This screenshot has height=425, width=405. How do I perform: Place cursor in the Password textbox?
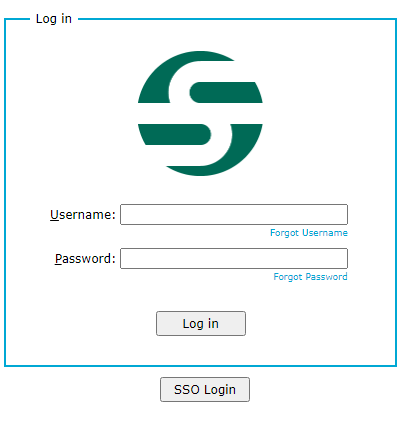pyautogui.click(x=234, y=258)
